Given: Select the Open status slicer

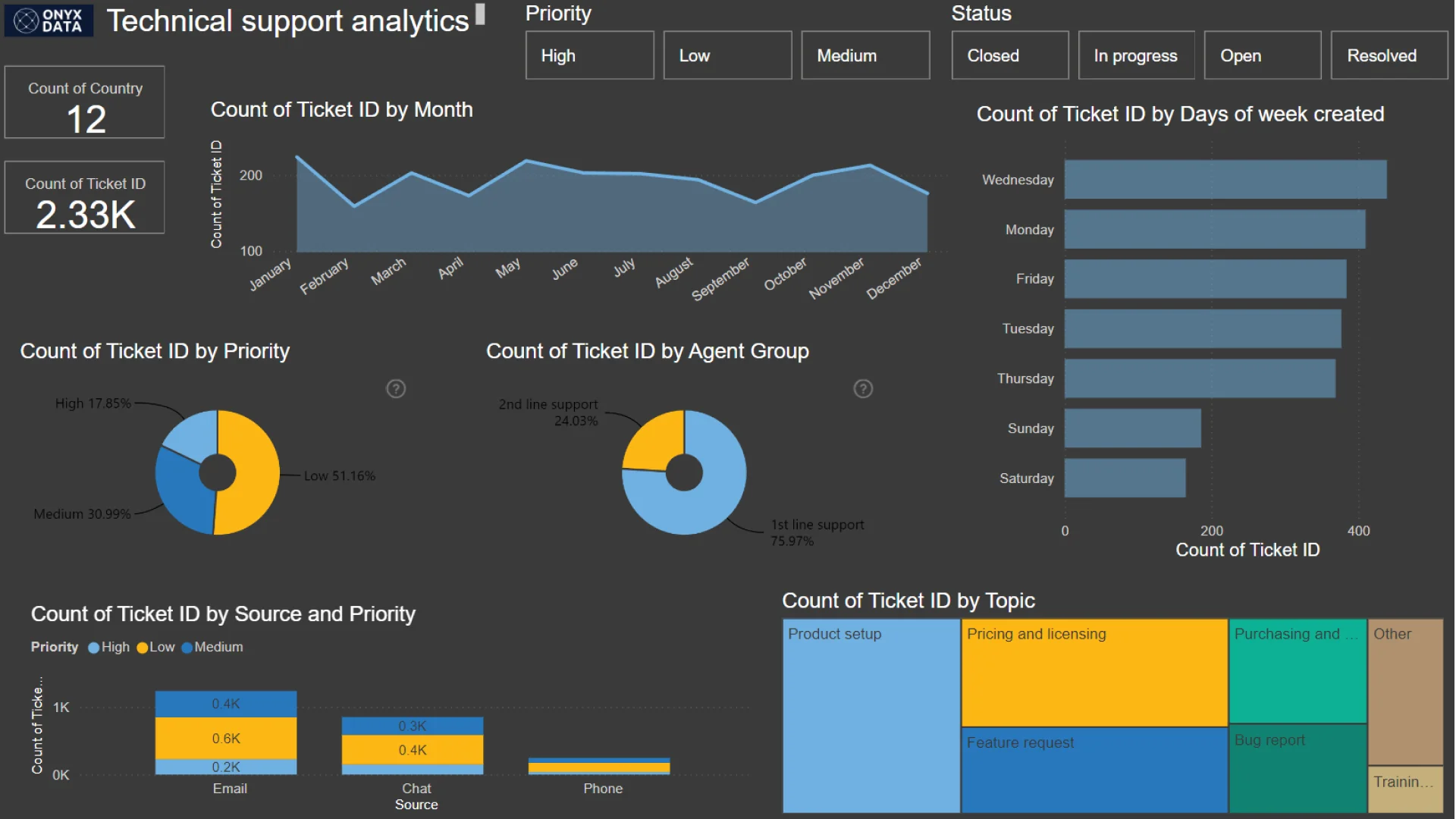Looking at the screenshot, I should point(1263,55).
